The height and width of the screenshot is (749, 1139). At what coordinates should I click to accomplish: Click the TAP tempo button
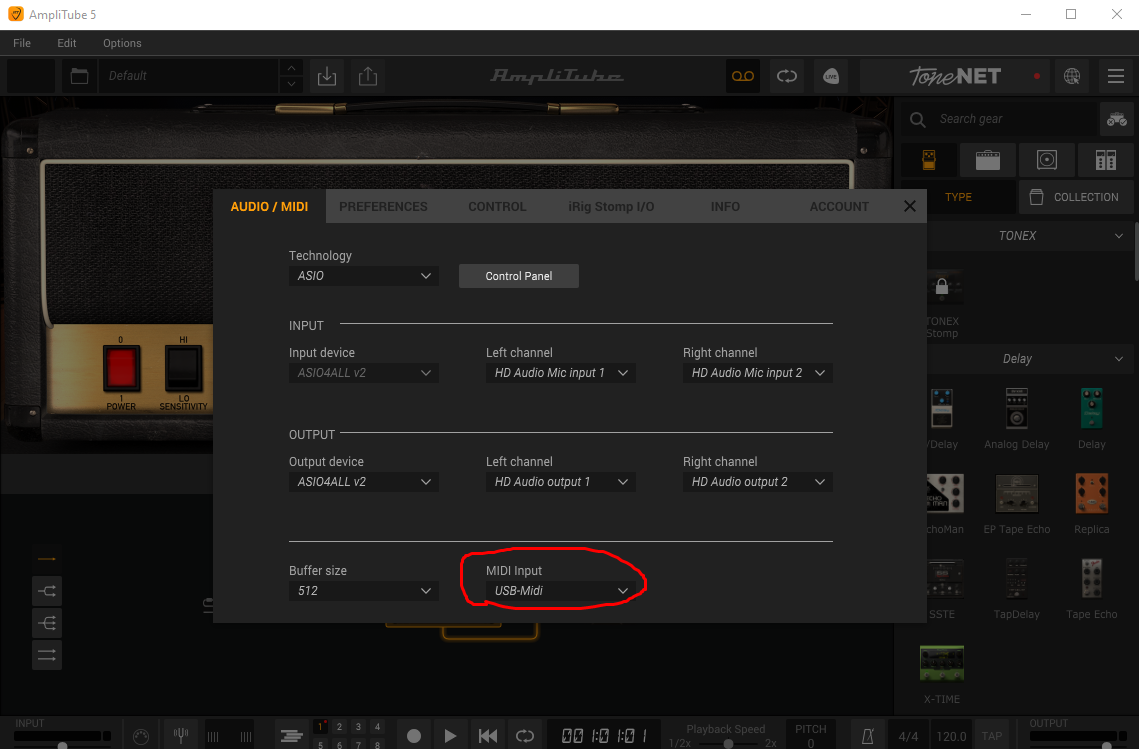click(x=992, y=736)
